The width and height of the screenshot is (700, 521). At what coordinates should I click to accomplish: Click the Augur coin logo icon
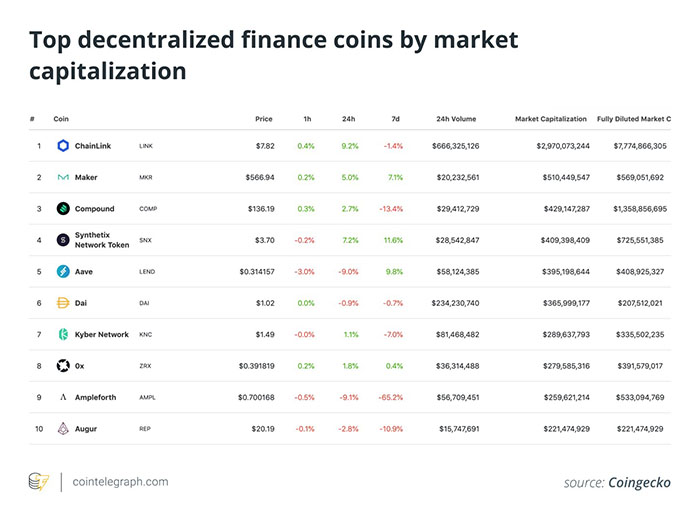62,428
